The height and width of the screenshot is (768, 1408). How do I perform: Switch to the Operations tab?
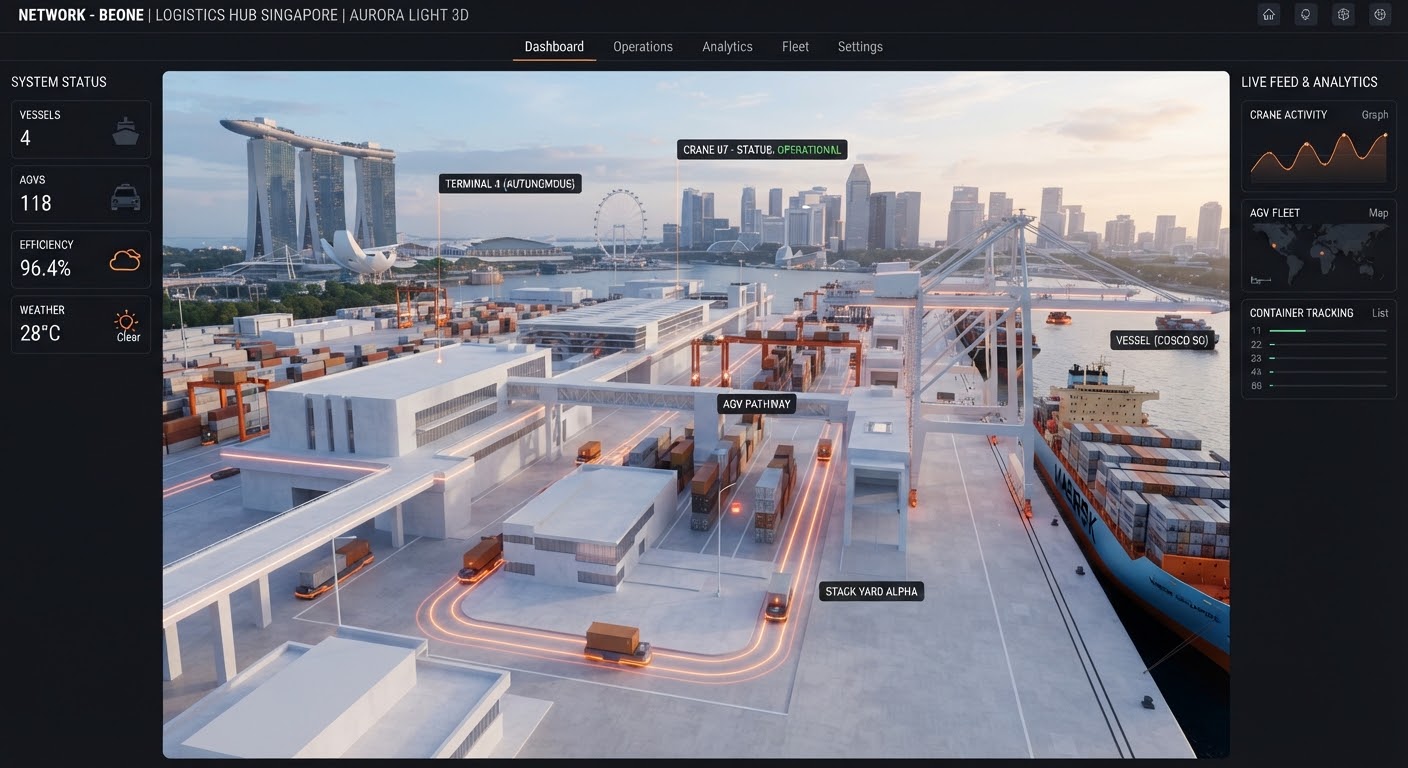[x=643, y=47]
